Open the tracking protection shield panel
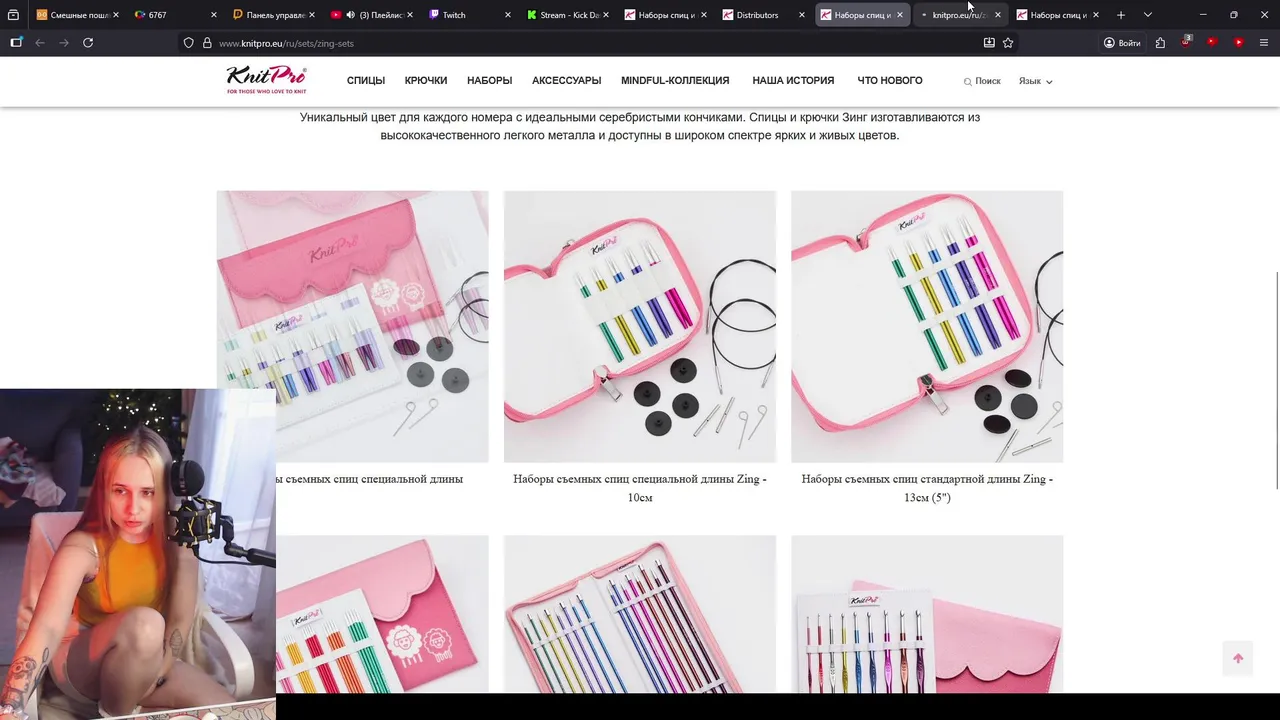The height and width of the screenshot is (720, 1280). (x=188, y=43)
